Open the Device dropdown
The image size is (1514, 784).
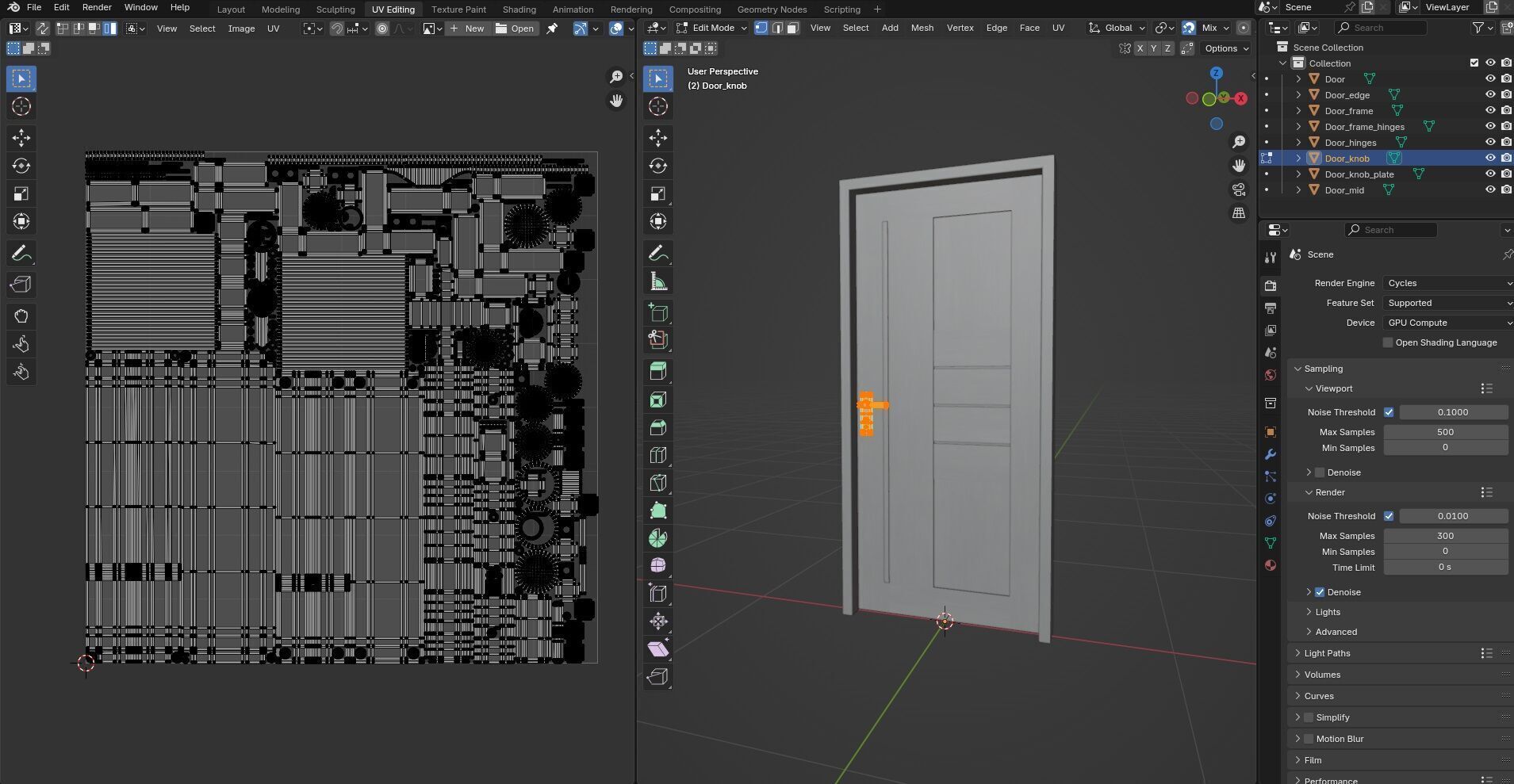(x=1448, y=323)
